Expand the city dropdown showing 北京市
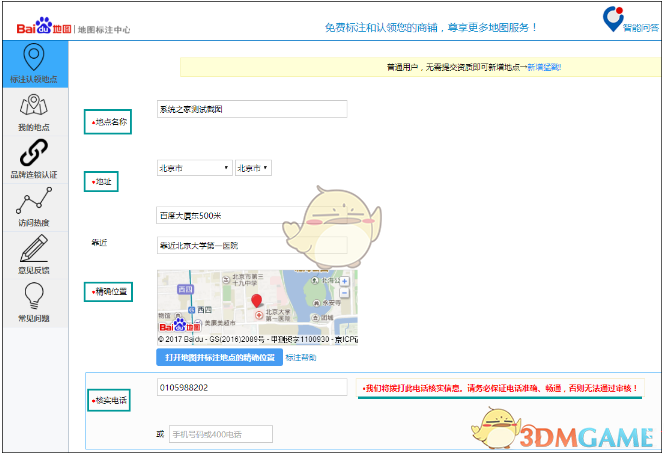Image resolution: width=664 pixels, height=456 pixels. click(x=253, y=168)
